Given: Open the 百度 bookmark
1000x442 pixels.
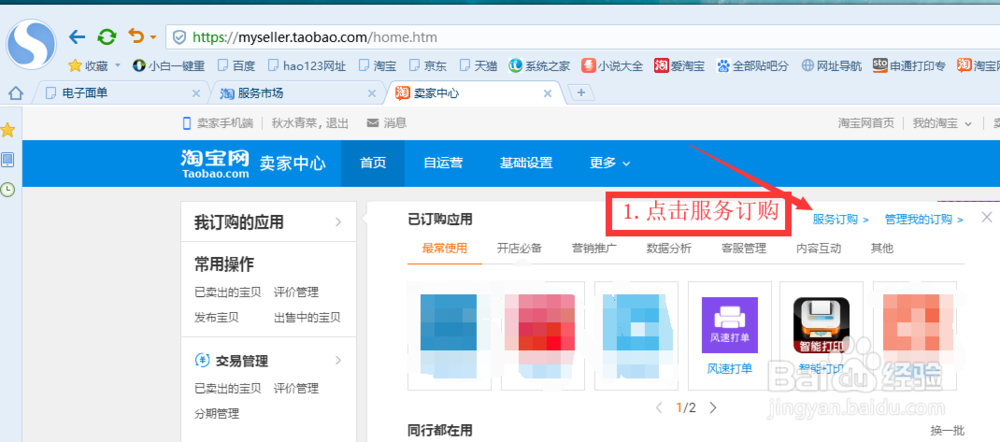Looking at the screenshot, I should point(236,66).
